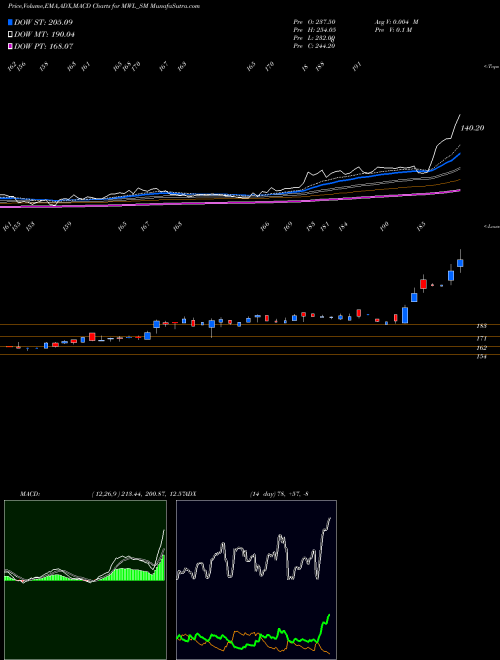Click the green MACD histogram chart
Viewport: 500px width, 660px height.
[x=85, y=580]
